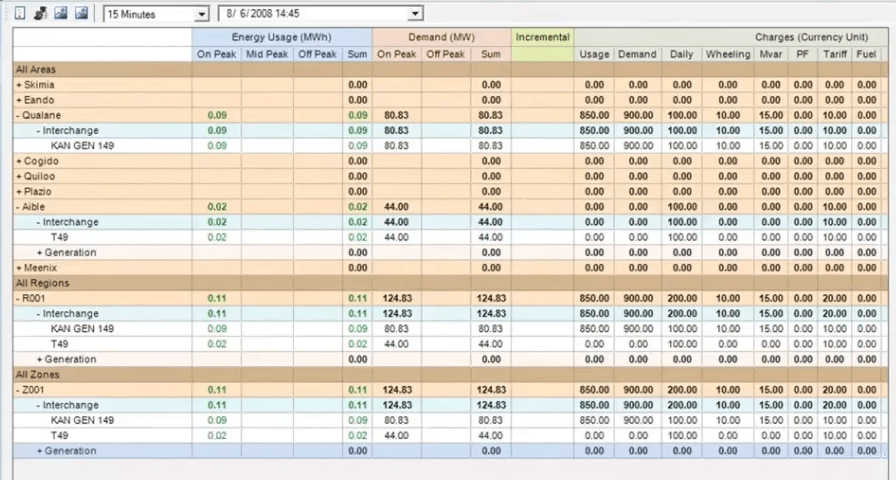
Task: Select the Demand (MW) header
Action: [x=441, y=37]
